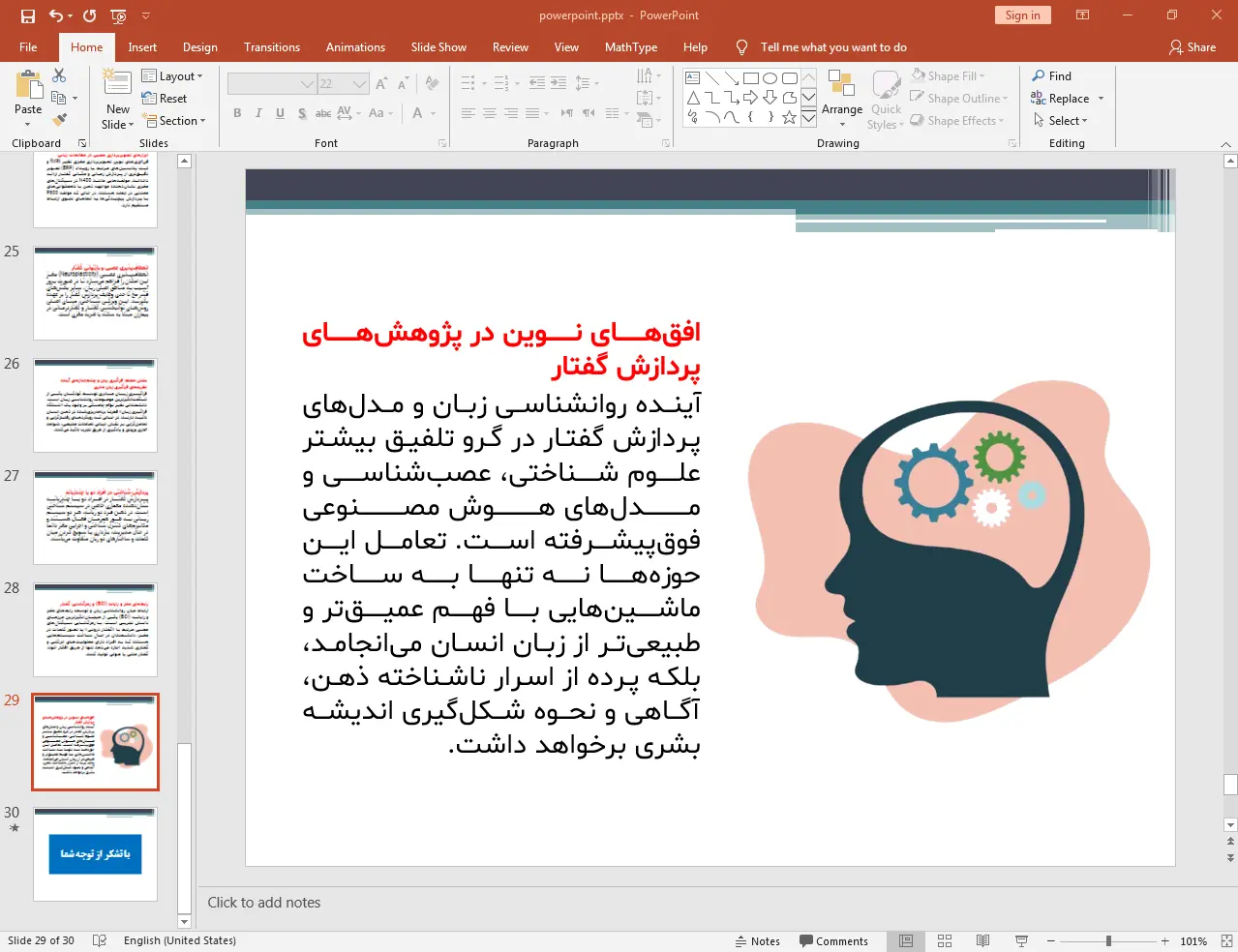
Task: Open the Layout dropdown
Action: click(x=172, y=76)
